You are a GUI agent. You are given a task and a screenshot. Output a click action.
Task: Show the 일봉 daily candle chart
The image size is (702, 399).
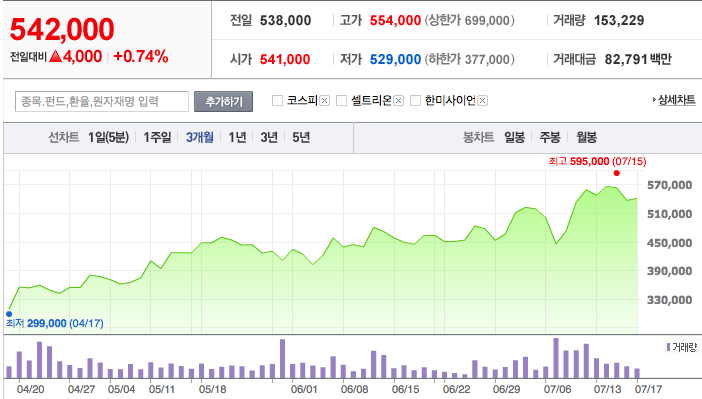(x=514, y=137)
